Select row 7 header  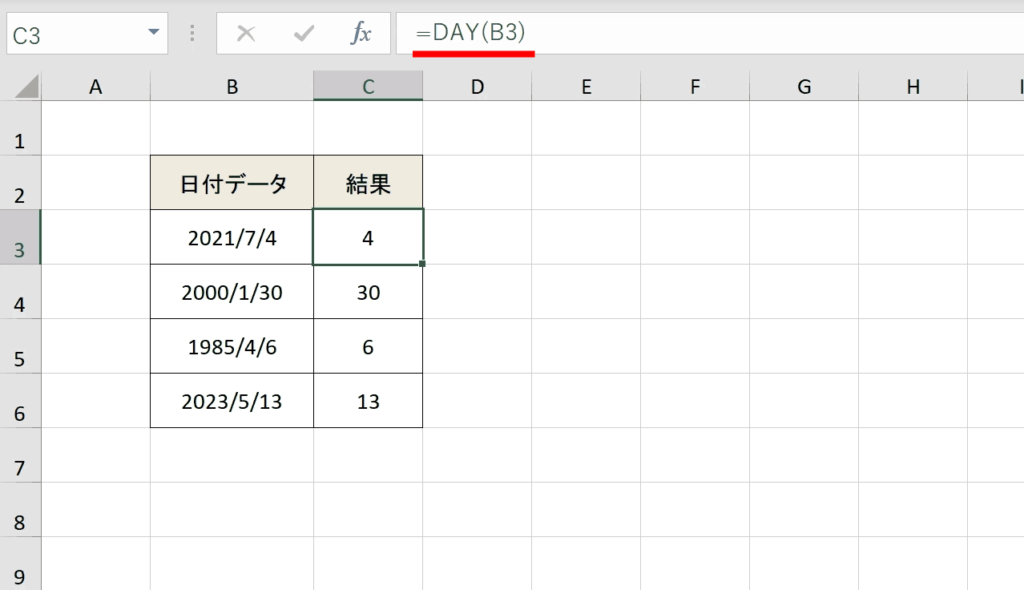pyautogui.click(x=20, y=455)
